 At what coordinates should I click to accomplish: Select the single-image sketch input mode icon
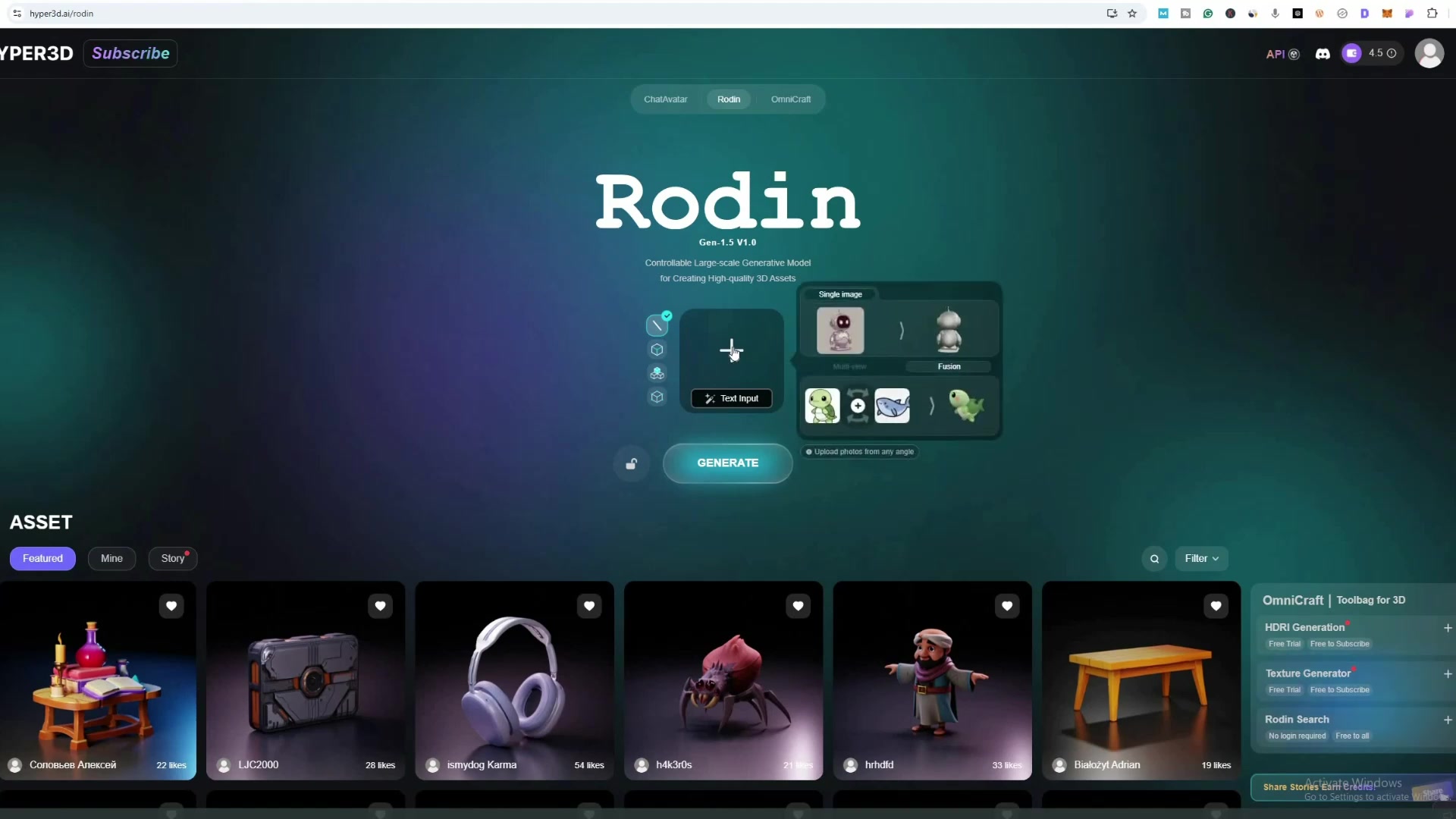pos(657,325)
